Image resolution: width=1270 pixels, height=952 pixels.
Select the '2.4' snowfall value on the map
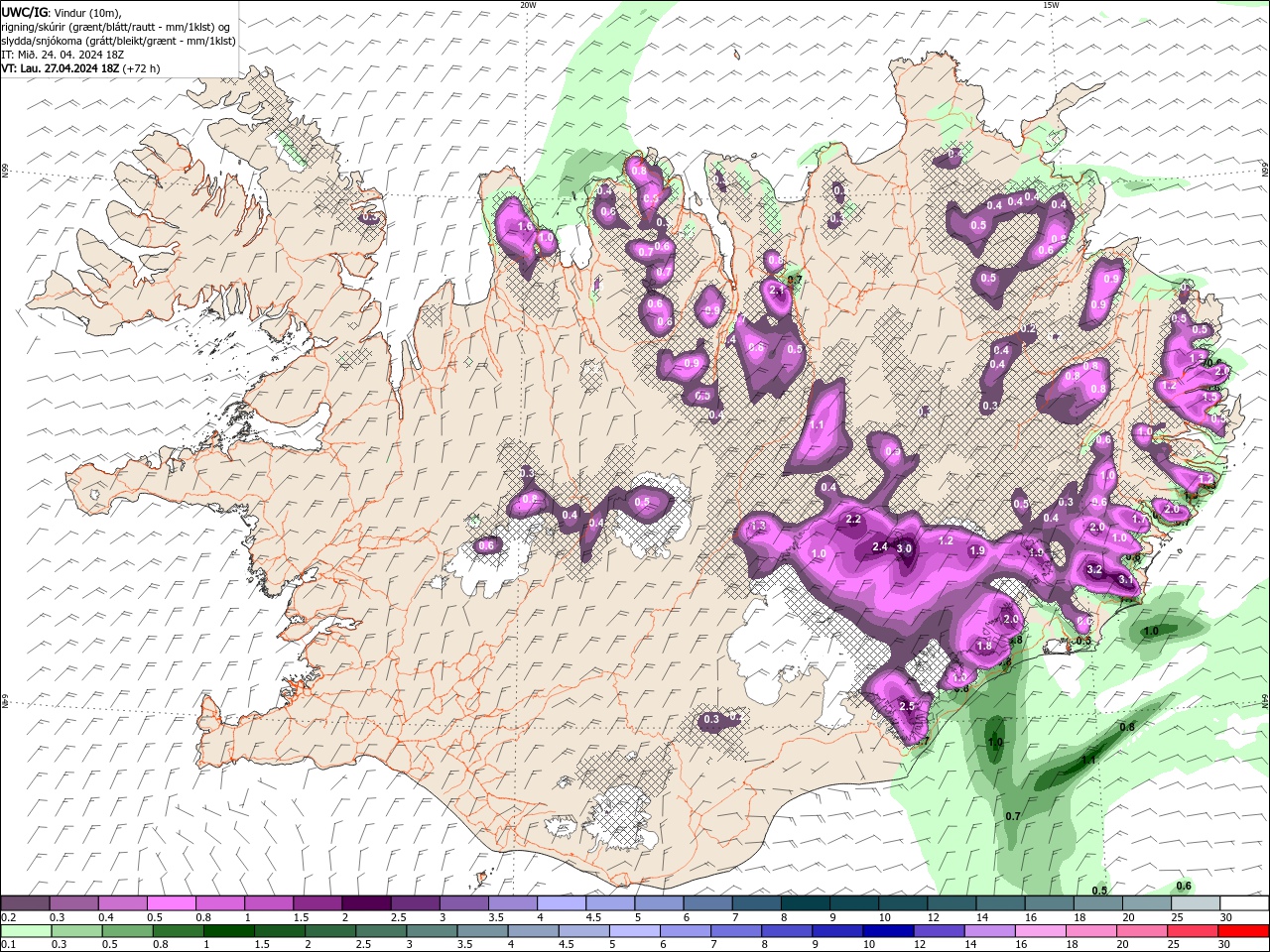pyautogui.click(x=879, y=546)
